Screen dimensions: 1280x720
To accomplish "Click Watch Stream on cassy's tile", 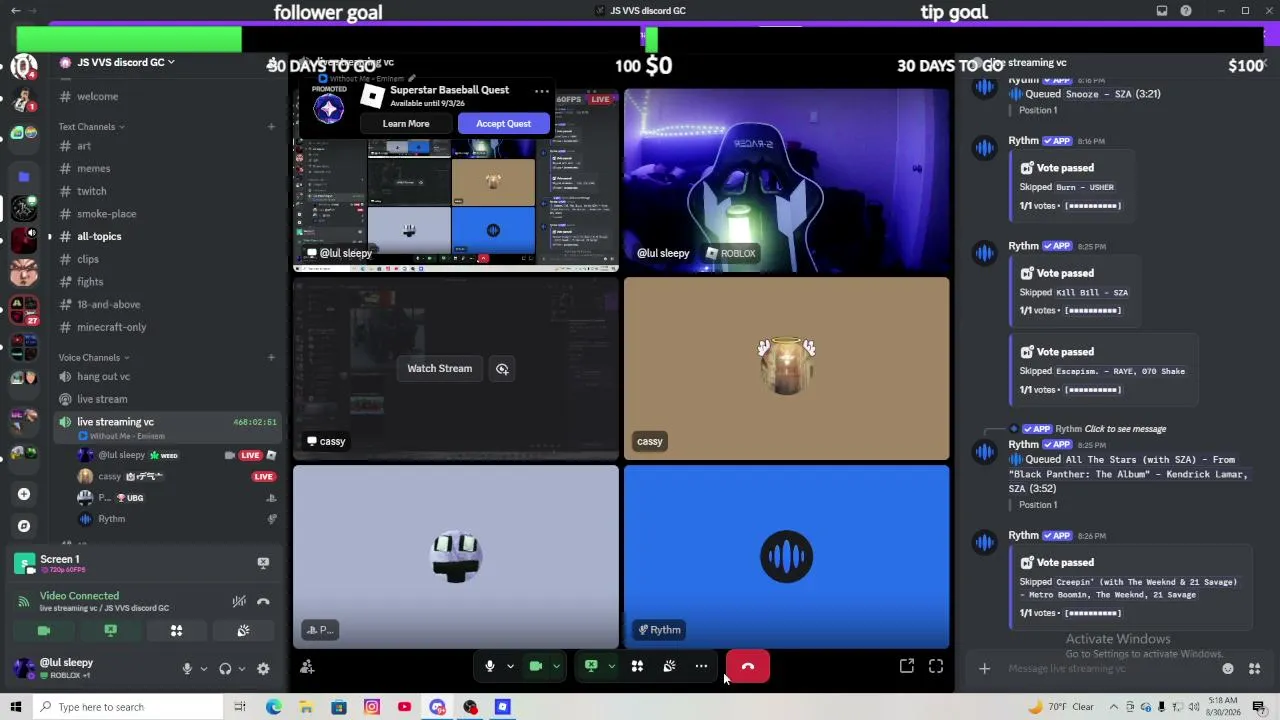I will 439,368.
